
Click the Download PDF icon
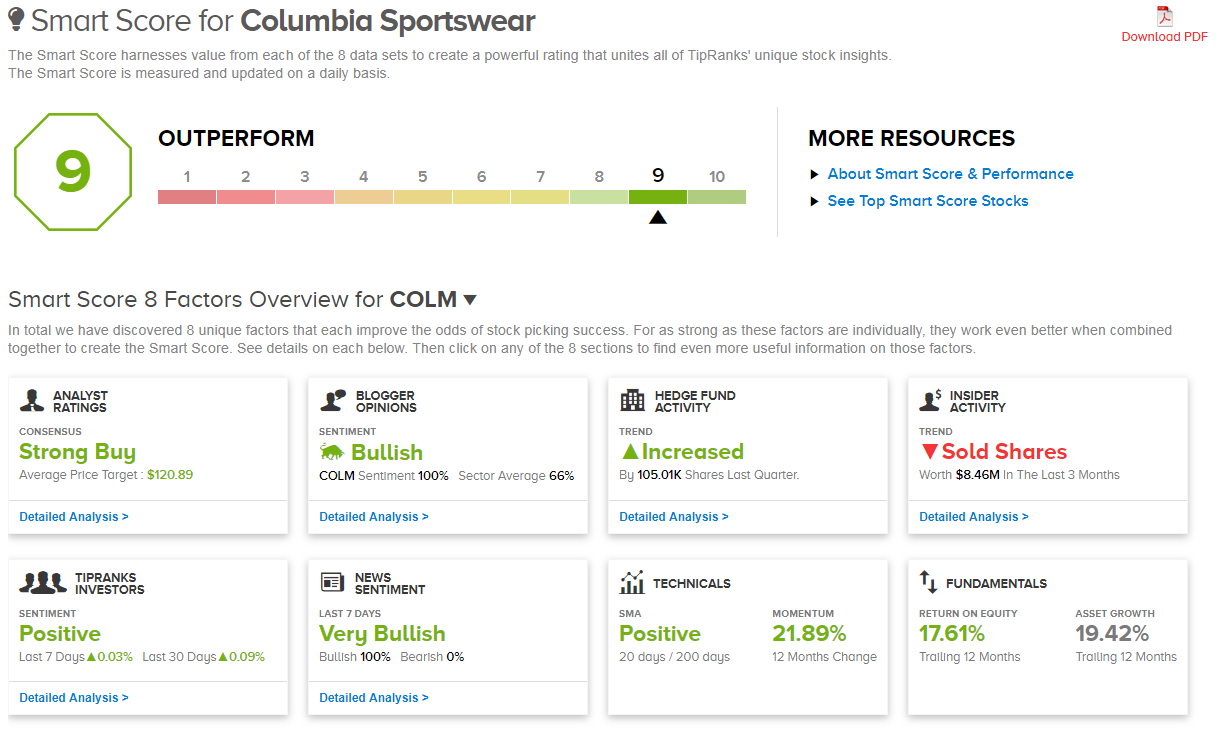(x=1164, y=17)
